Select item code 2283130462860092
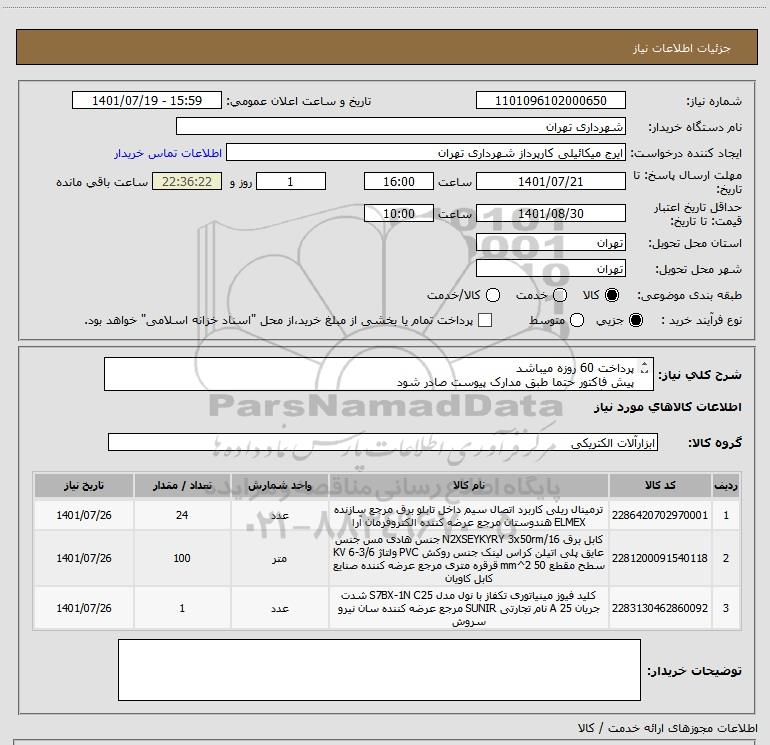The image size is (770, 745). pyautogui.click(x=660, y=608)
